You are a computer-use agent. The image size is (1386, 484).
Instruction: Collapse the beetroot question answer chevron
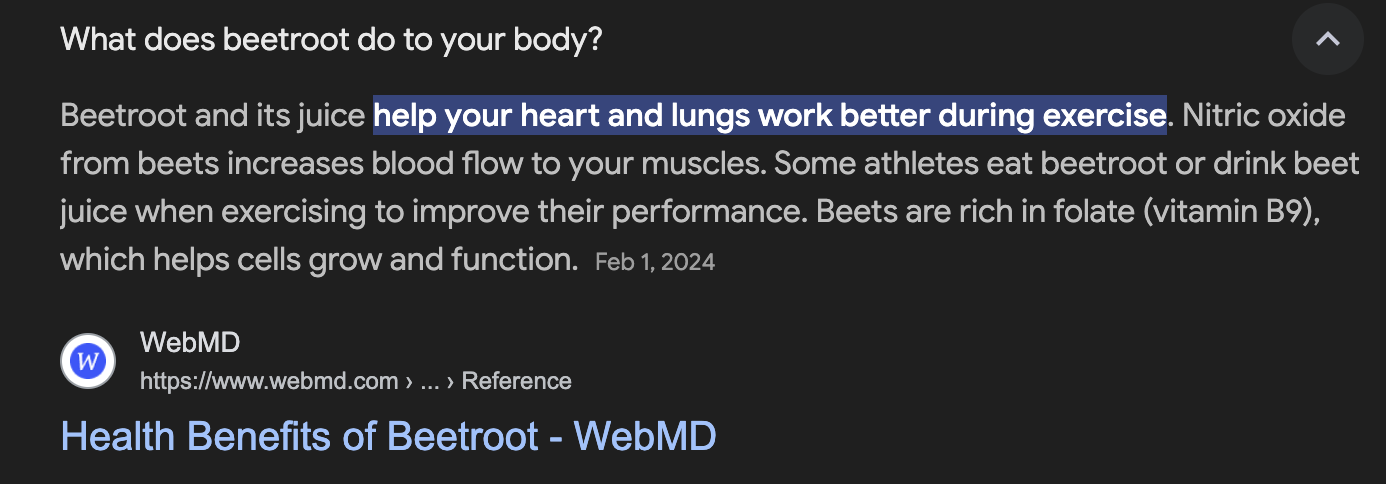pyautogui.click(x=1327, y=40)
